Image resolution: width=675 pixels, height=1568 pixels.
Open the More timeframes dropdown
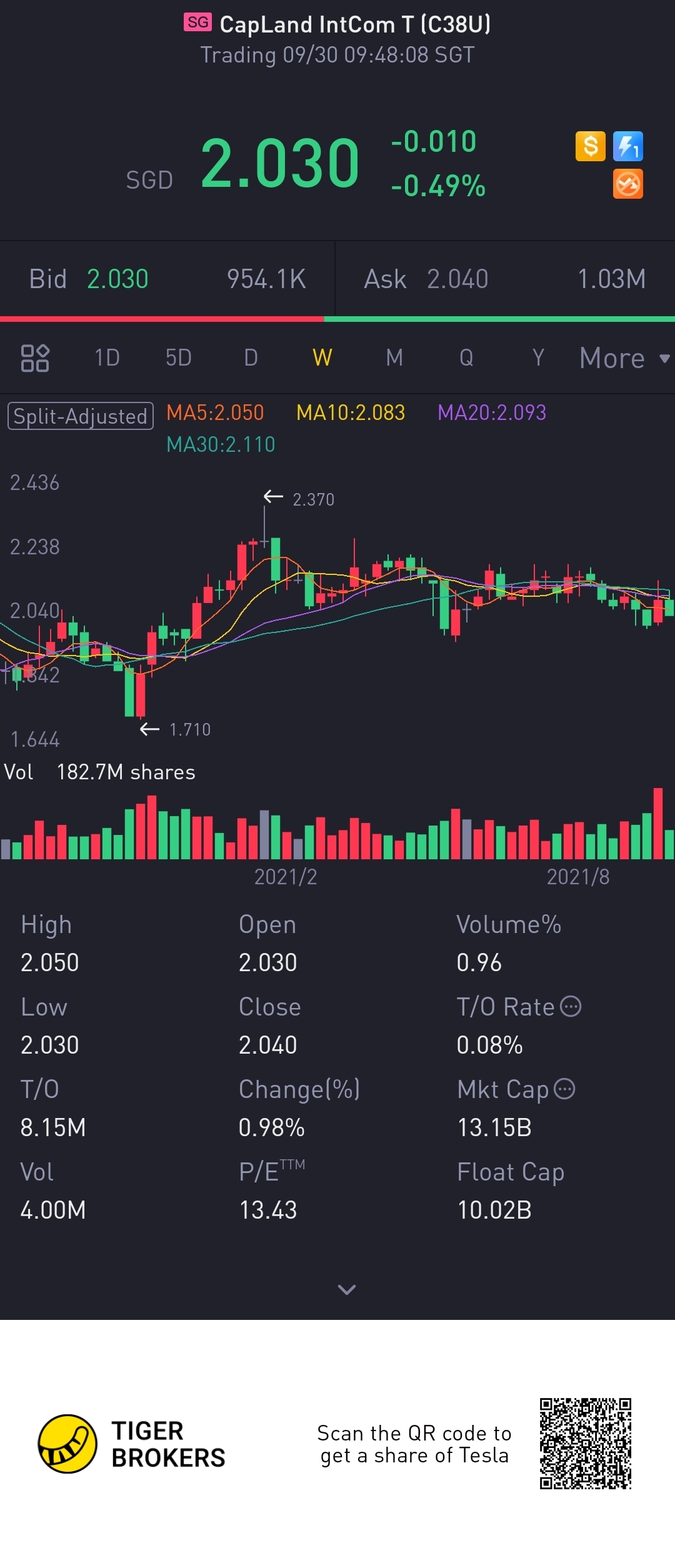pos(624,358)
